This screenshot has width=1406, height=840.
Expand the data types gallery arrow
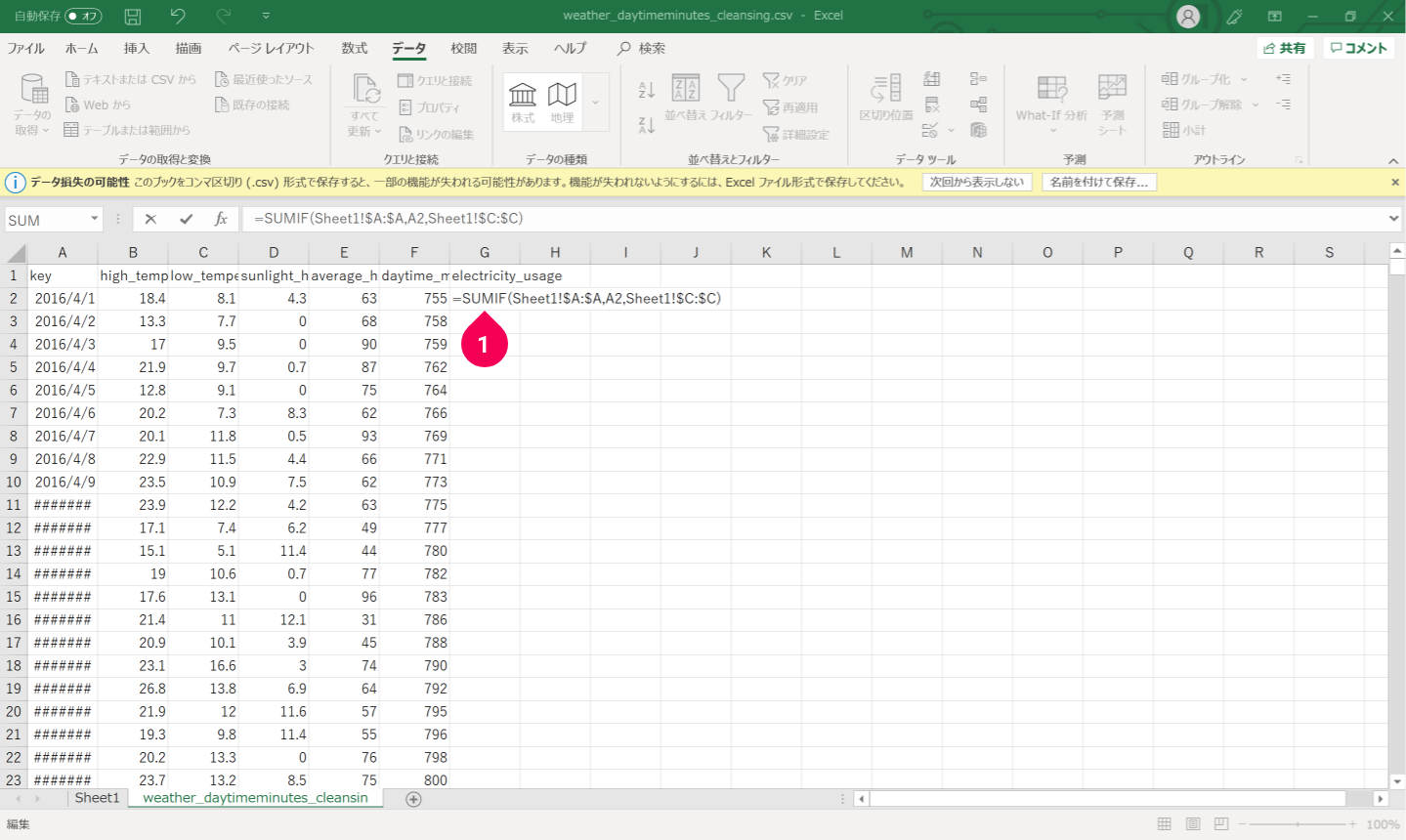tap(595, 102)
